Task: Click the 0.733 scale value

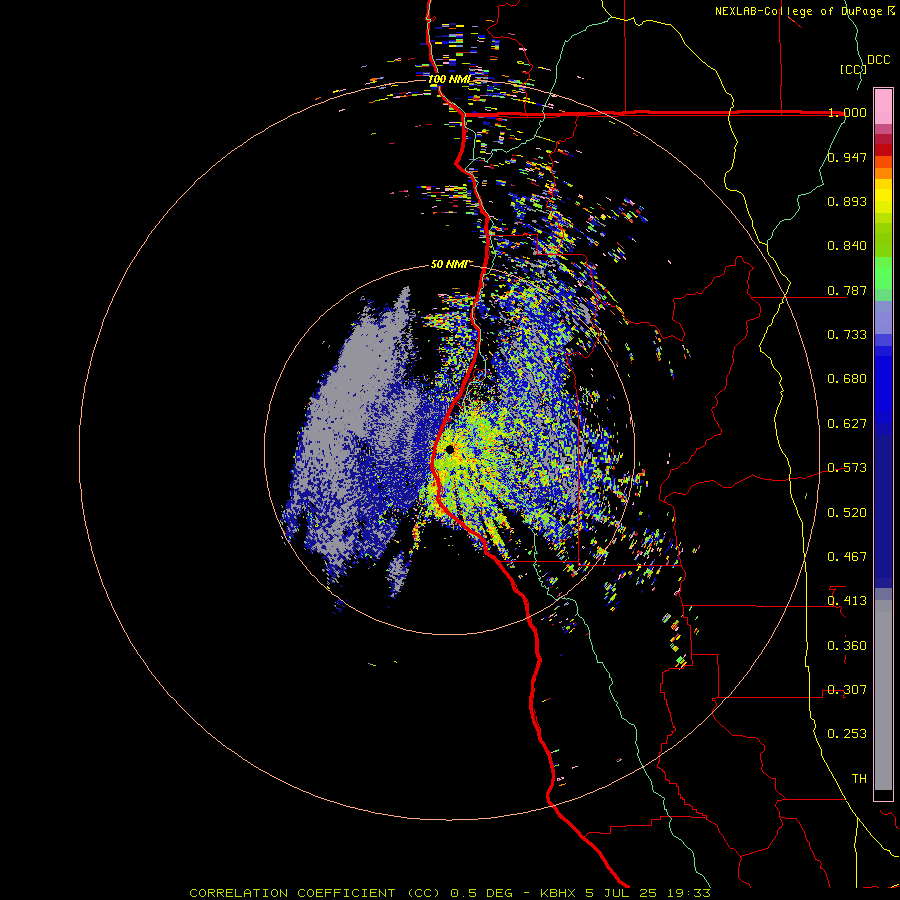Action: [847, 334]
